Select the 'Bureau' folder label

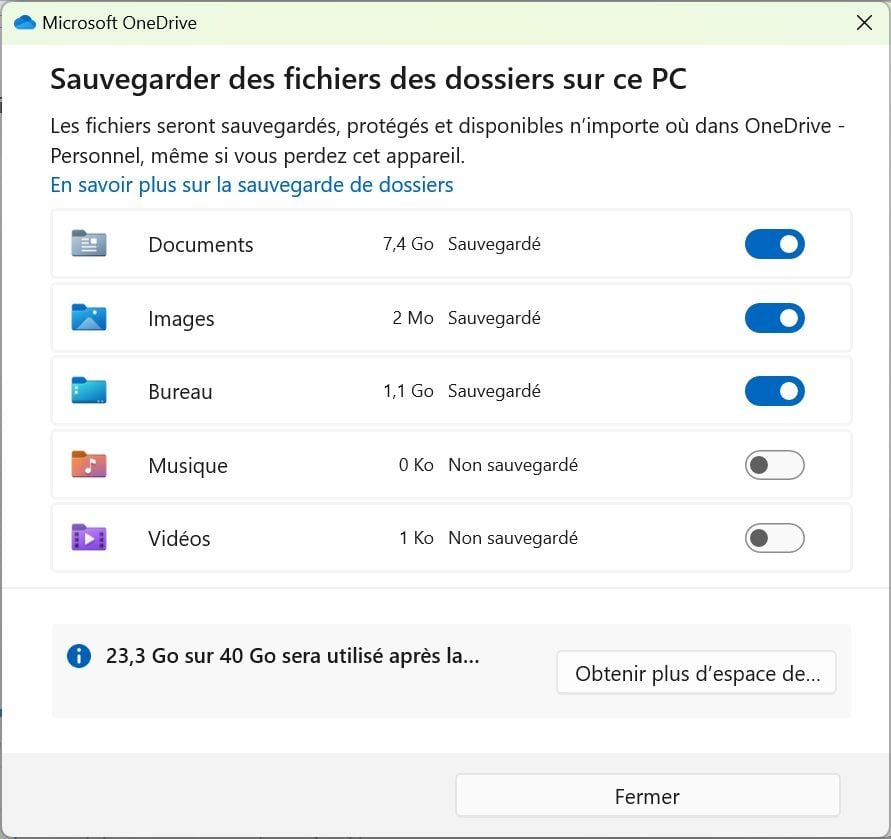tap(180, 392)
